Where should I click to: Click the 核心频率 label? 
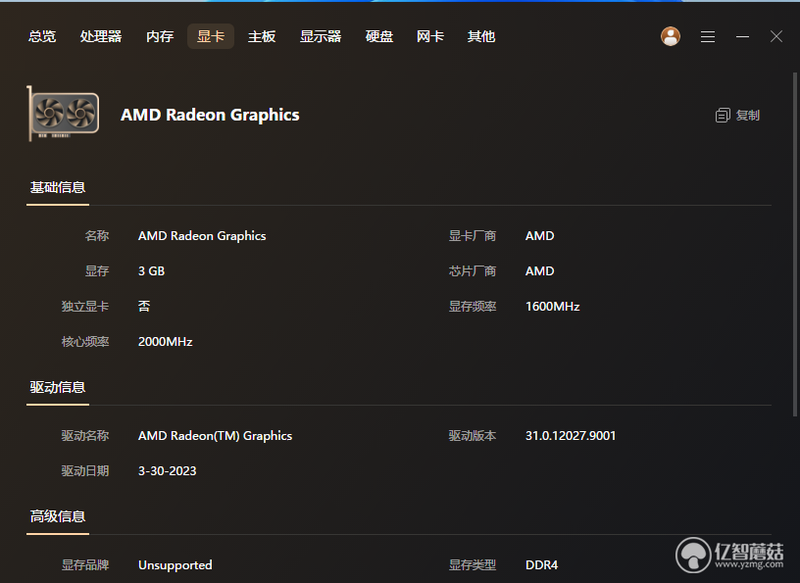click(85, 342)
